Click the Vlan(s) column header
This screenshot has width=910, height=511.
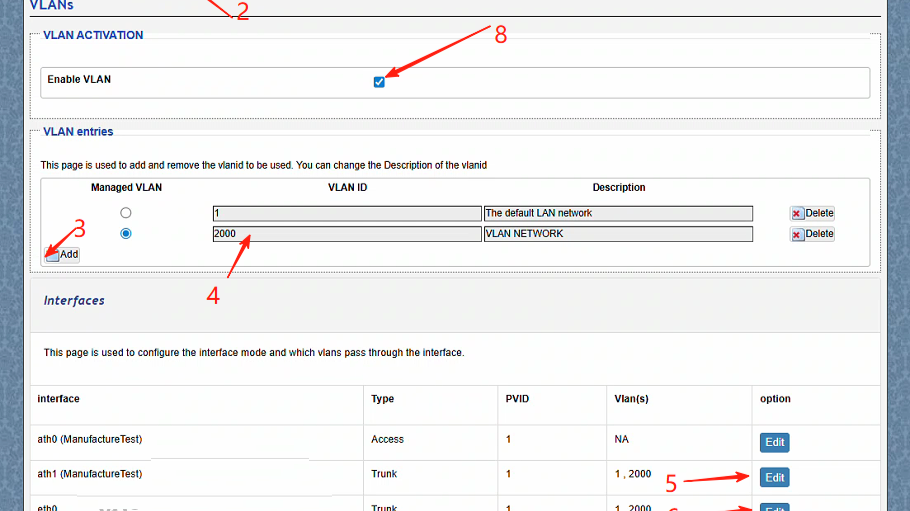click(631, 399)
